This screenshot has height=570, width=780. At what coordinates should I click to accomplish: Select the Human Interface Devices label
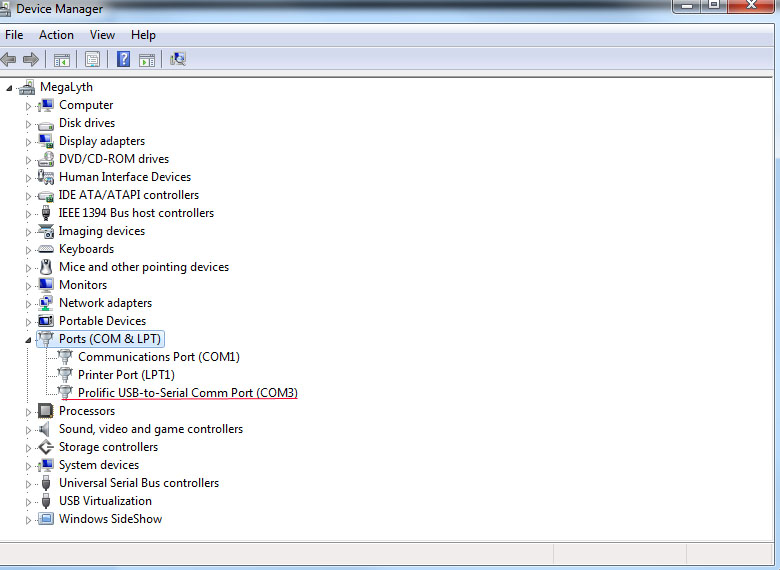click(x=125, y=177)
